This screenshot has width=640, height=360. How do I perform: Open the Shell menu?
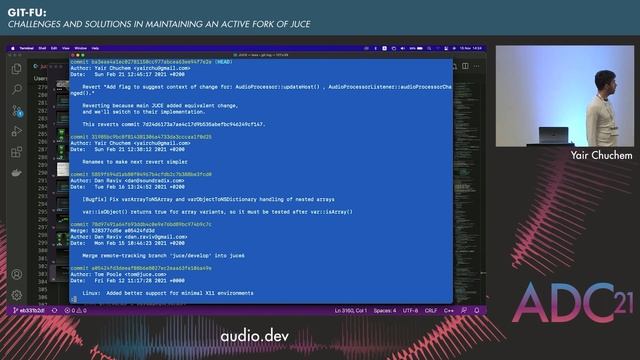pos(42,48)
